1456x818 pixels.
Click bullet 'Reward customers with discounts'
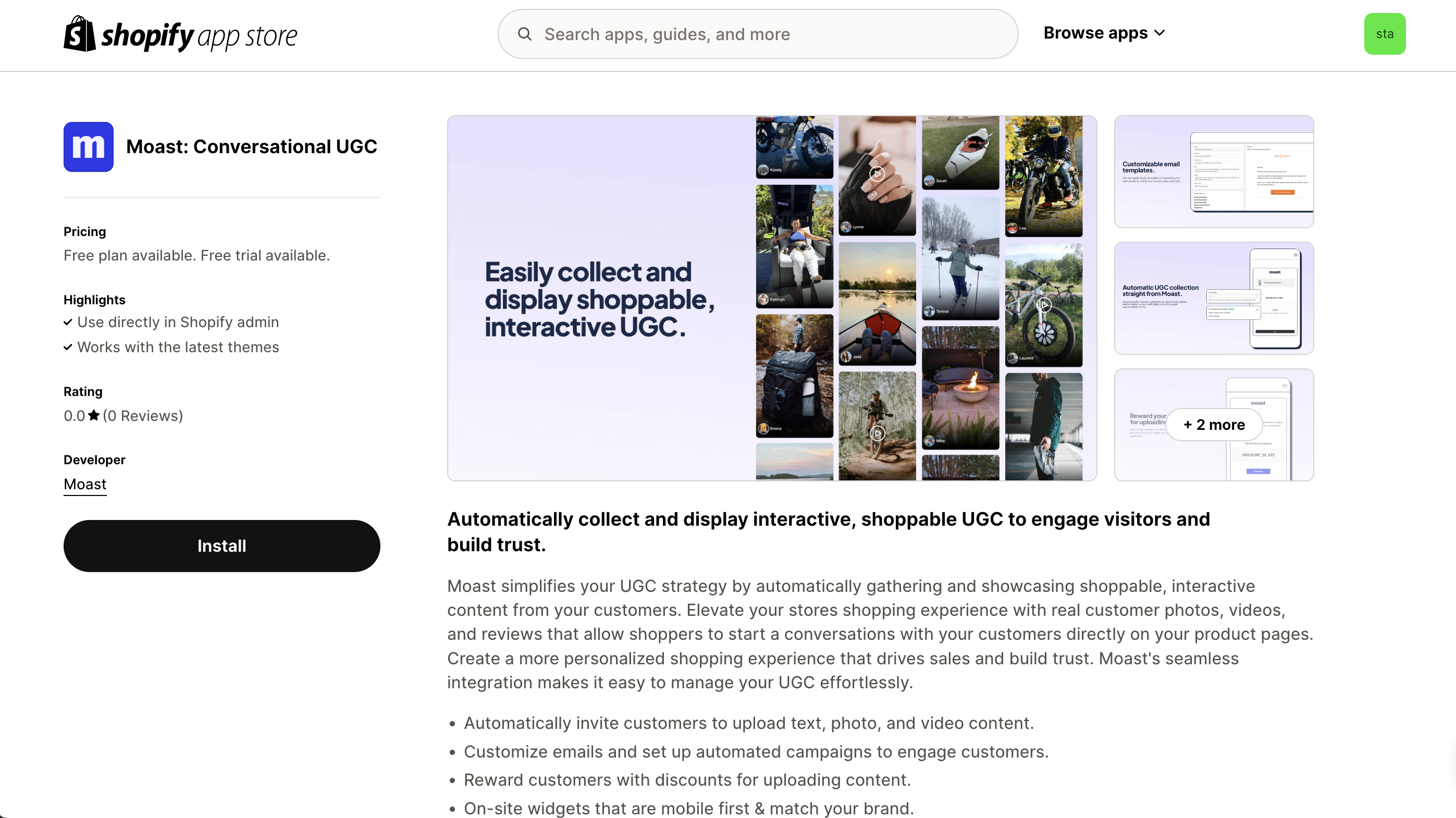(687, 780)
